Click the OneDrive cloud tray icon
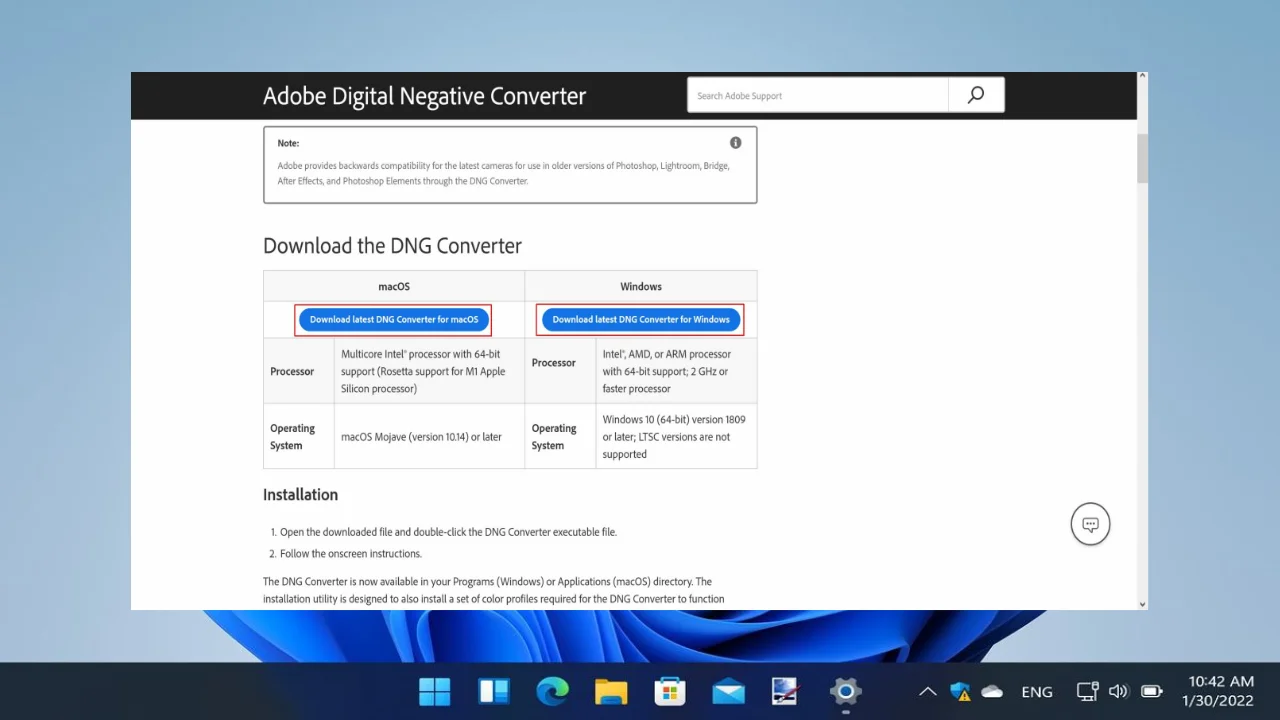 992,691
